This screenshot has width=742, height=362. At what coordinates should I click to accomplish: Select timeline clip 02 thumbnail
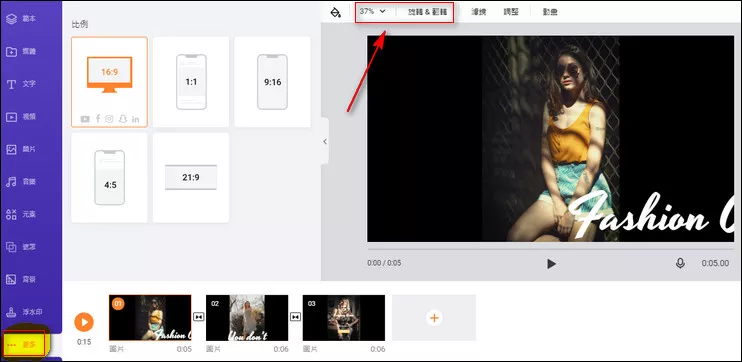coord(247,318)
